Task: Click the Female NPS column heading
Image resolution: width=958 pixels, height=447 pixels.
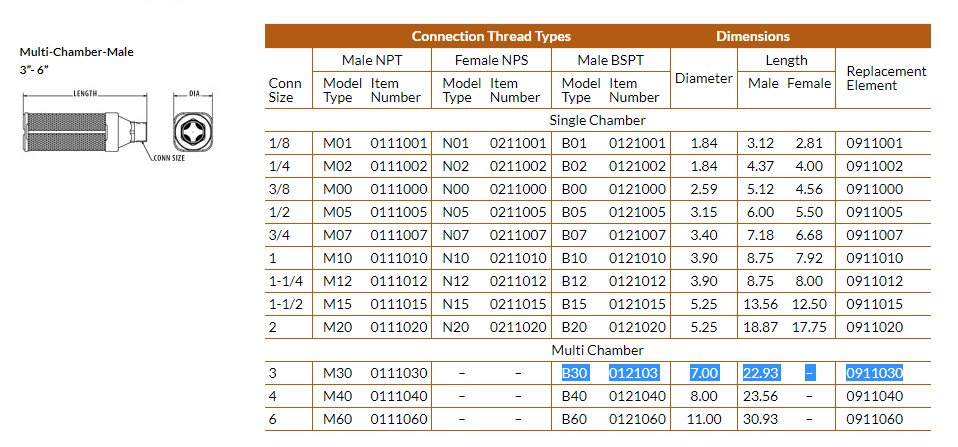Action: click(x=491, y=60)
